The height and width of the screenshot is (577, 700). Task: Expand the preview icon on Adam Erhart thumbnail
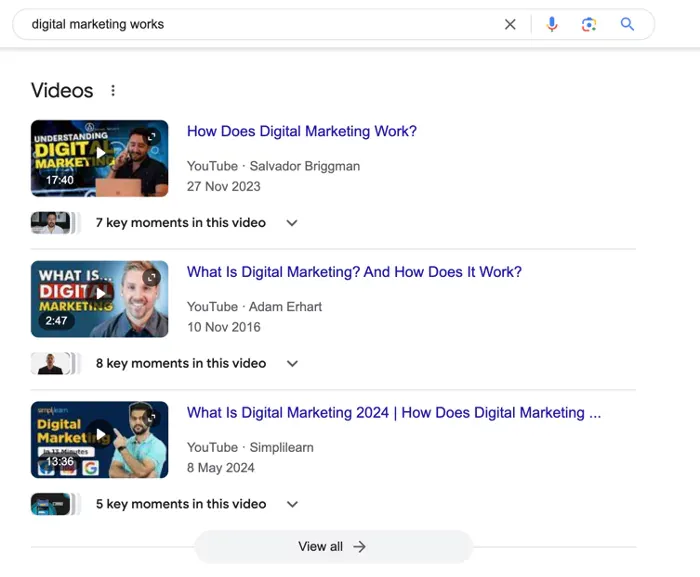[152, 277]
